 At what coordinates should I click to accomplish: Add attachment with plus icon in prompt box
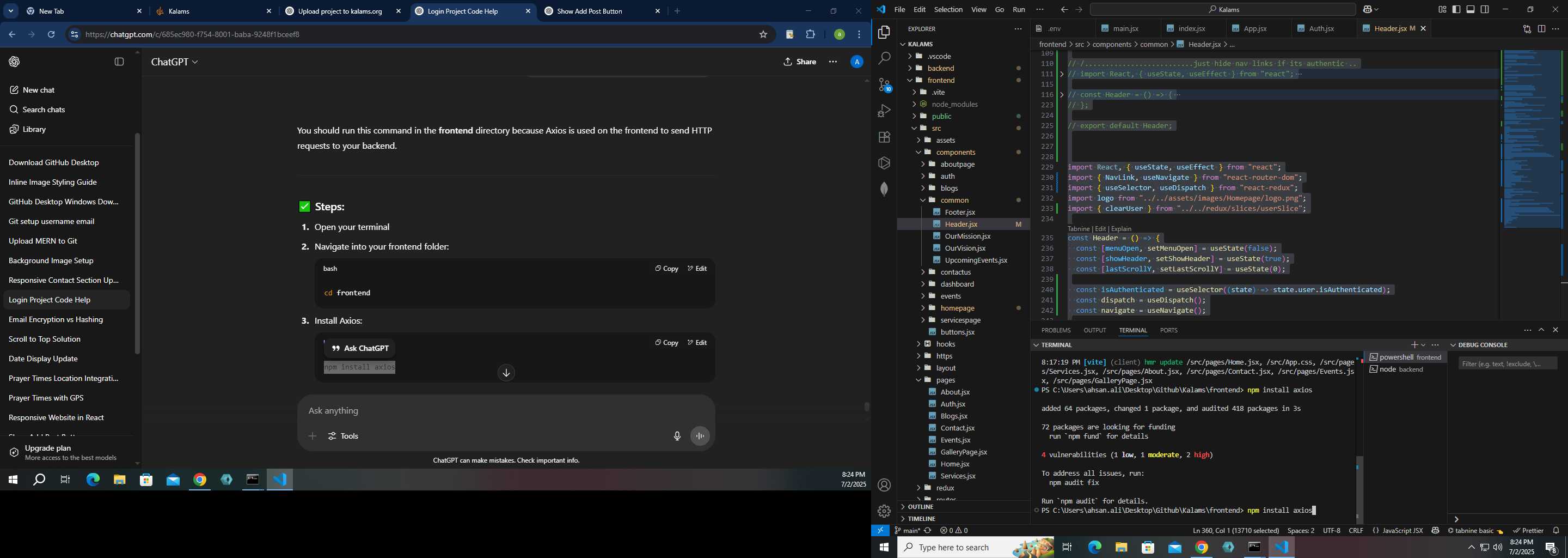[313, 436]
